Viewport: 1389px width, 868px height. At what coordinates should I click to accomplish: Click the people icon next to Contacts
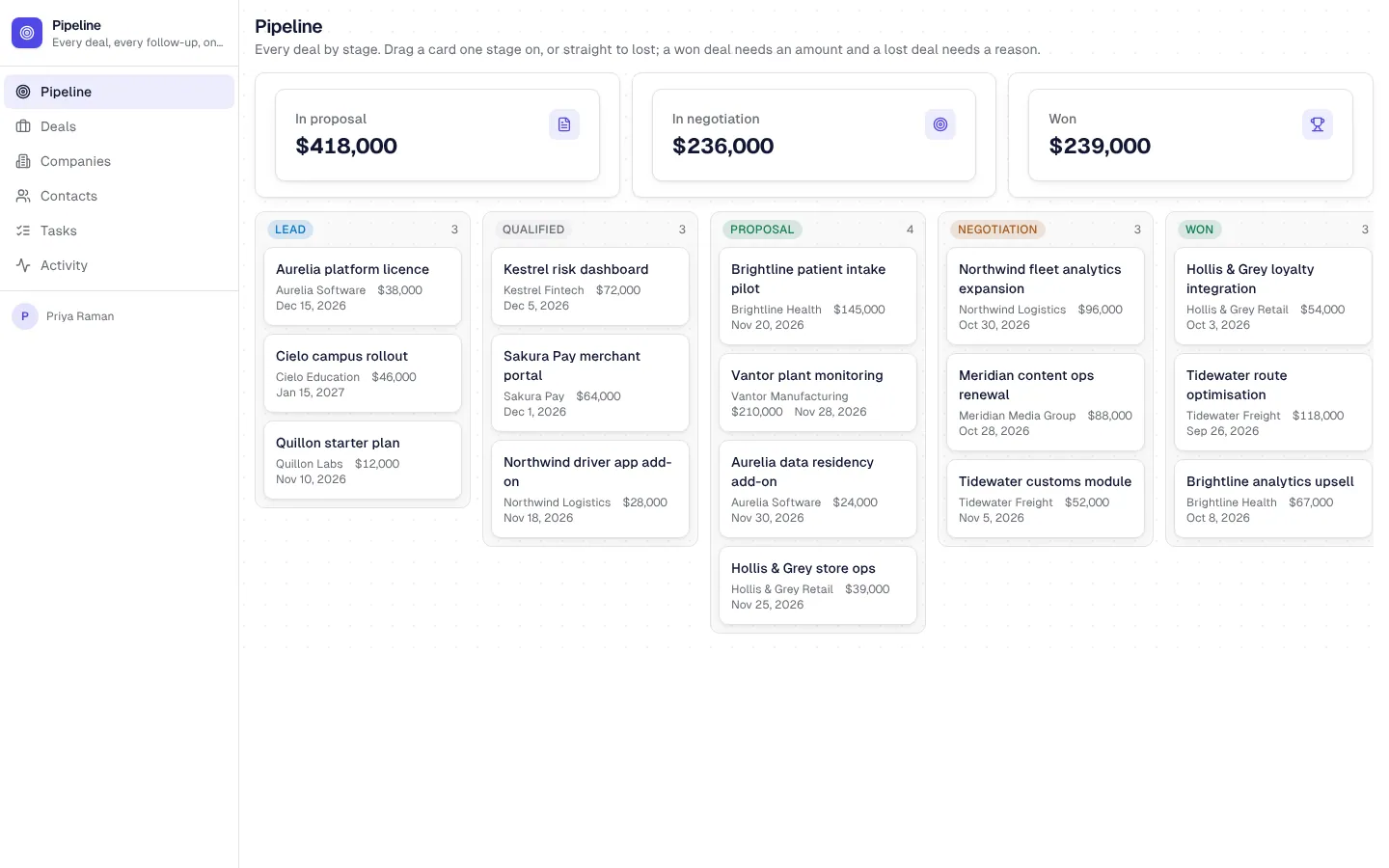(23, 196)
